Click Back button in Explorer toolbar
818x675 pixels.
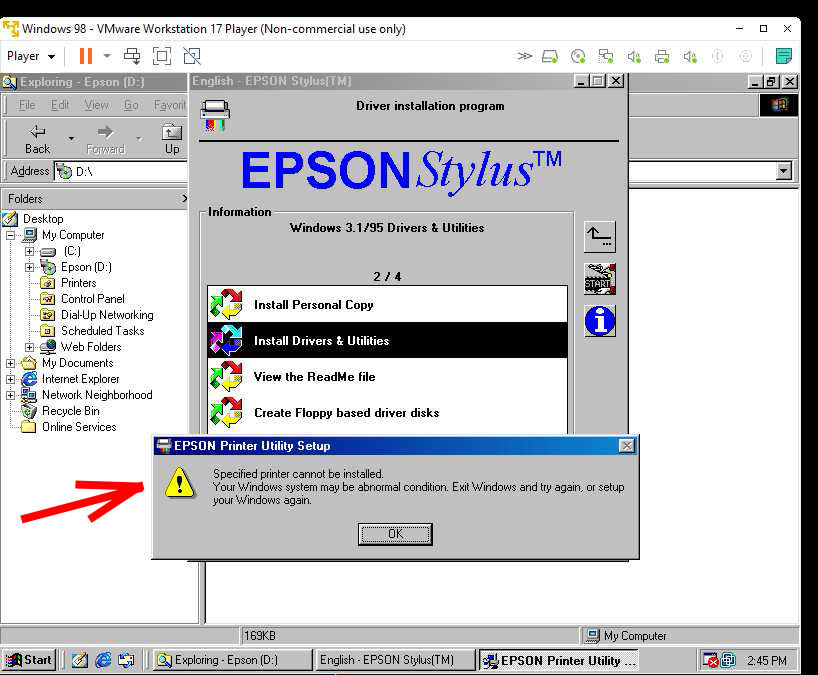(x=38, y=139)
